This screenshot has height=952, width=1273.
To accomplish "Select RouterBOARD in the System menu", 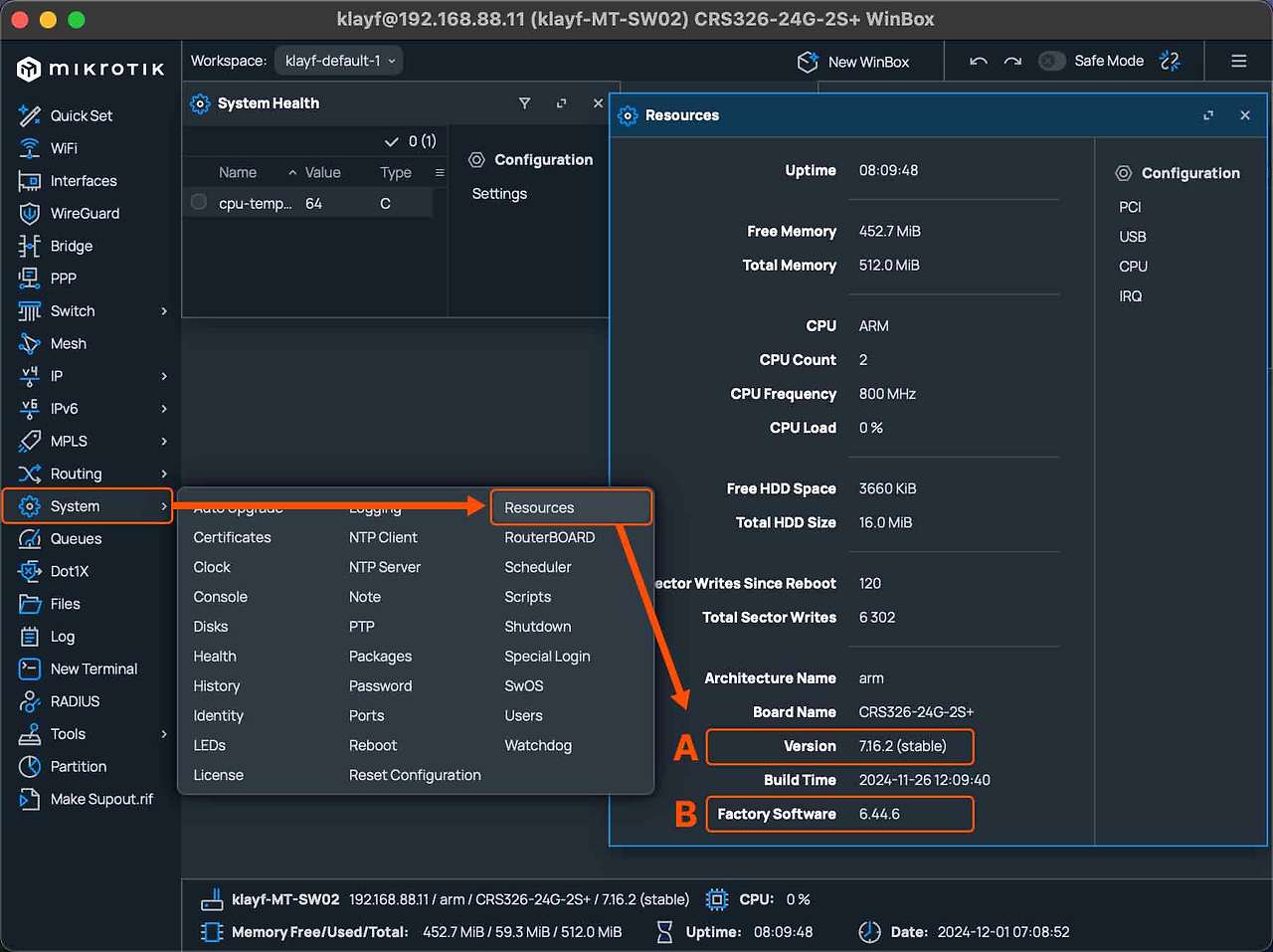I will tap(550, 537).
